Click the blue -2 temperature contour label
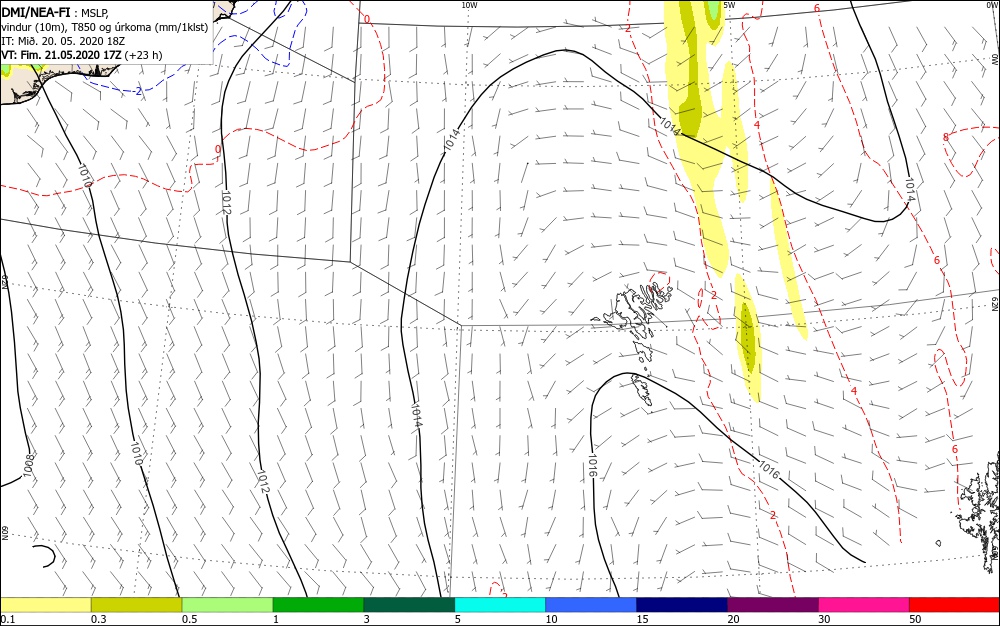Image resolution: width=1000 pixels, height=626 pixels. click(x=137, y=91)
